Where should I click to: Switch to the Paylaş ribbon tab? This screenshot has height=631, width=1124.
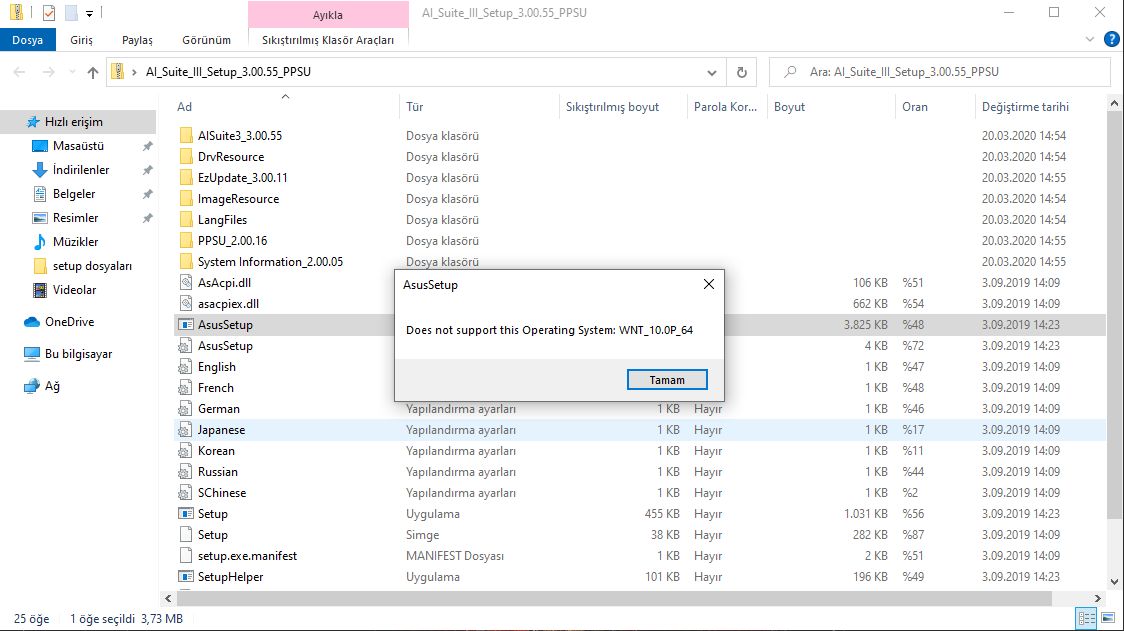pos(137,40)
